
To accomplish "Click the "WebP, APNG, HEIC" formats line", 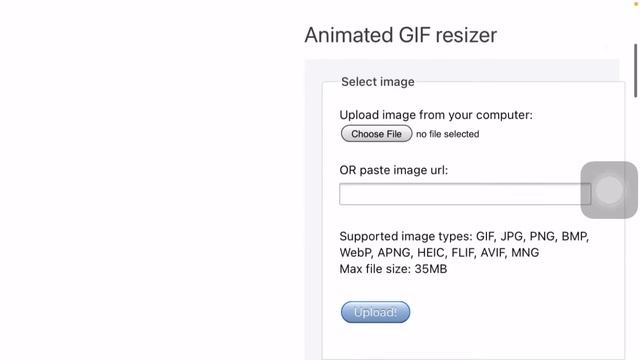I will [439, 253].
